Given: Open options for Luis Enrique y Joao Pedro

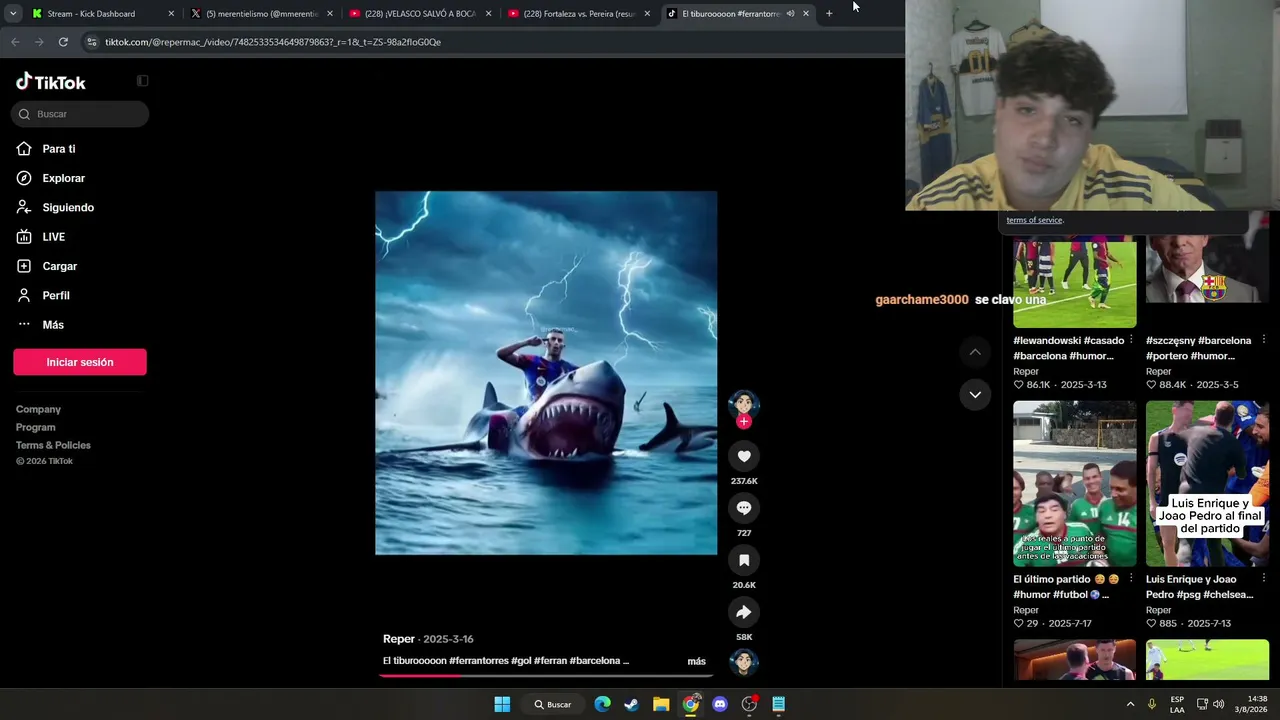Looking at the screenshot, I should (1263, 579).
